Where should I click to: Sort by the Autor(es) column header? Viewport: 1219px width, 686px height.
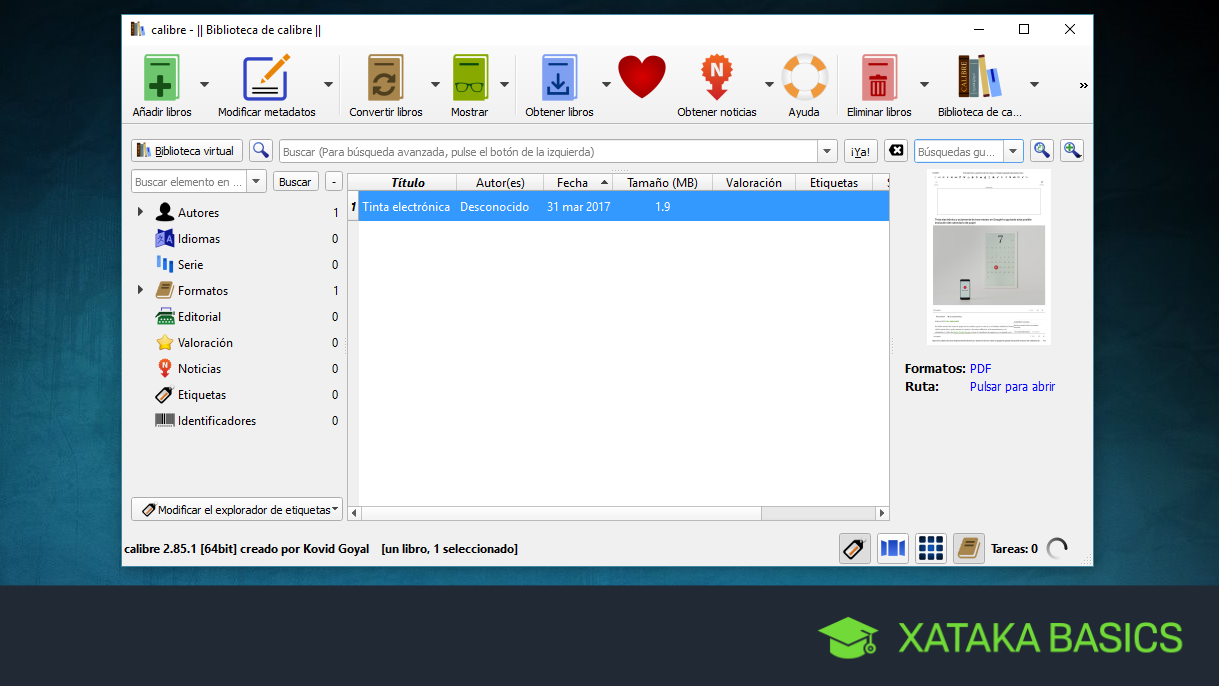pos(500,182)
